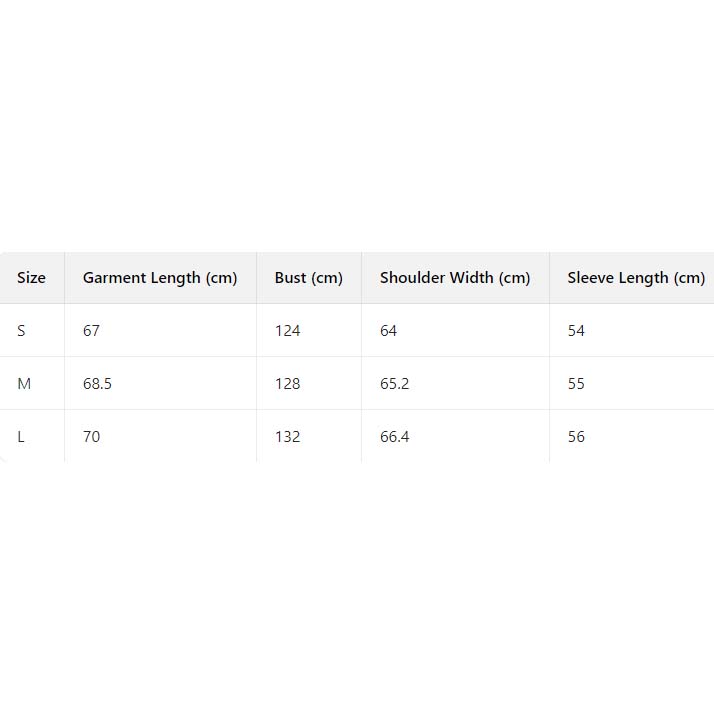The image size is (714, 714).
Task: Click garment length value 68.5
Action: [x=97, y=384]
